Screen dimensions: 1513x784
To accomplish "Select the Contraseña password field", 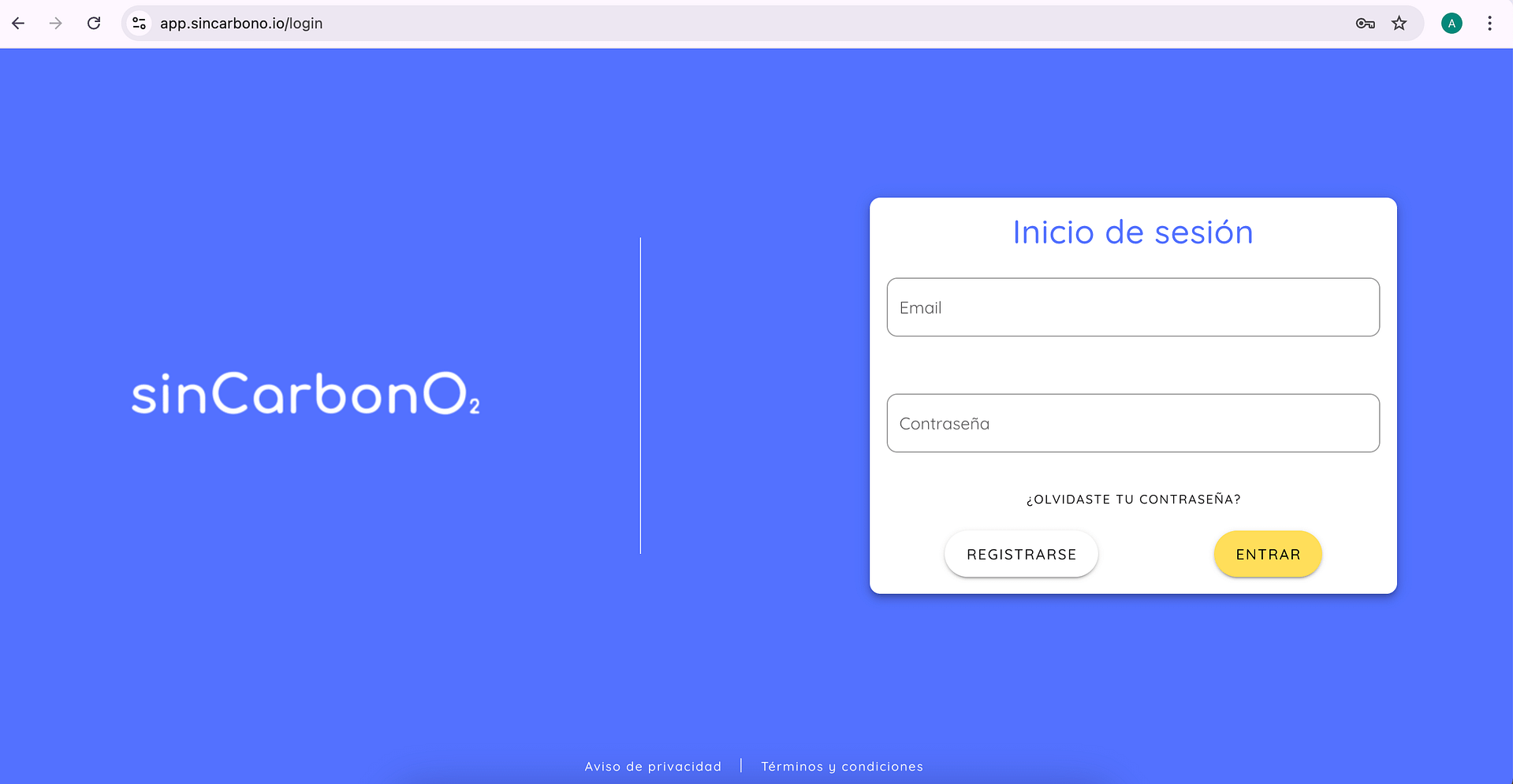I will click(1133, 423).
